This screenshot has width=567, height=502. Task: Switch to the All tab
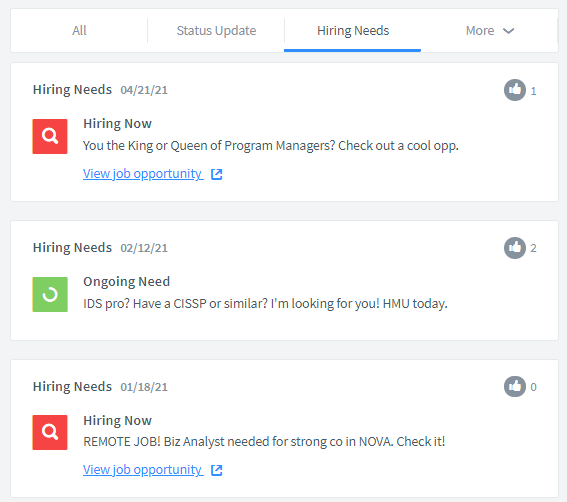click(79, 31)
